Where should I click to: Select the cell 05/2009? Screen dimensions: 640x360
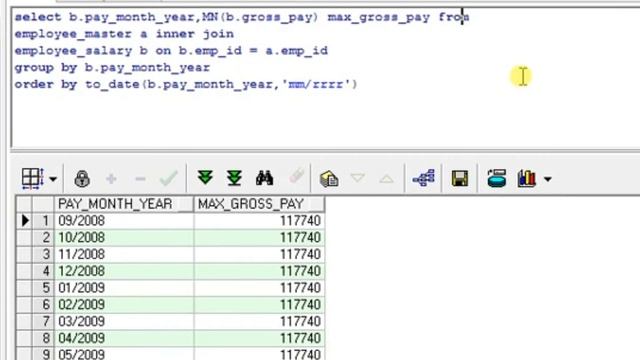pyautogui.click(x=124, y=353)
